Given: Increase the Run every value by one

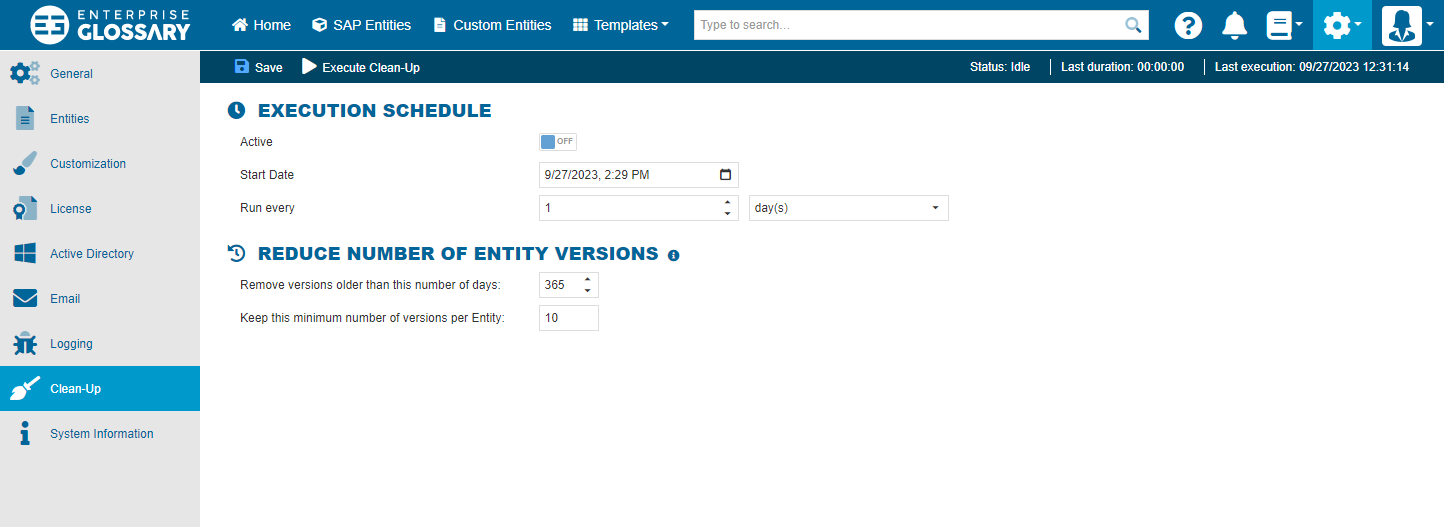Looking at the screenshot, I should click(x=726, y=203).
